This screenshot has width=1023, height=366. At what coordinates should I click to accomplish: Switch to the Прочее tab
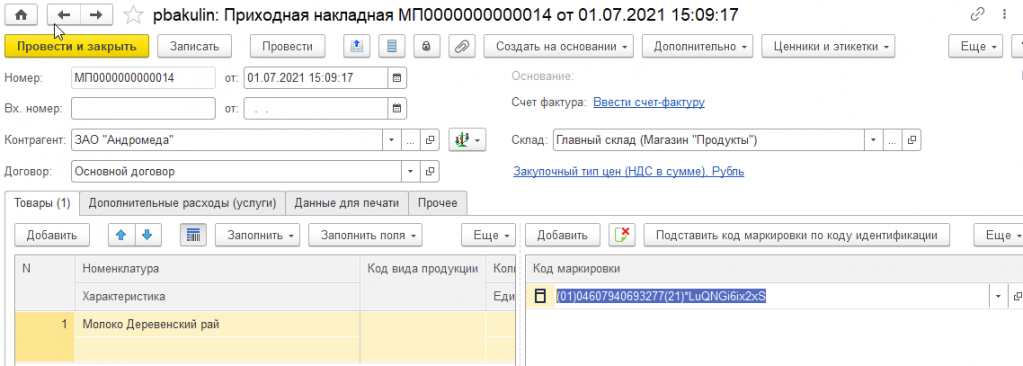[437, 203]
